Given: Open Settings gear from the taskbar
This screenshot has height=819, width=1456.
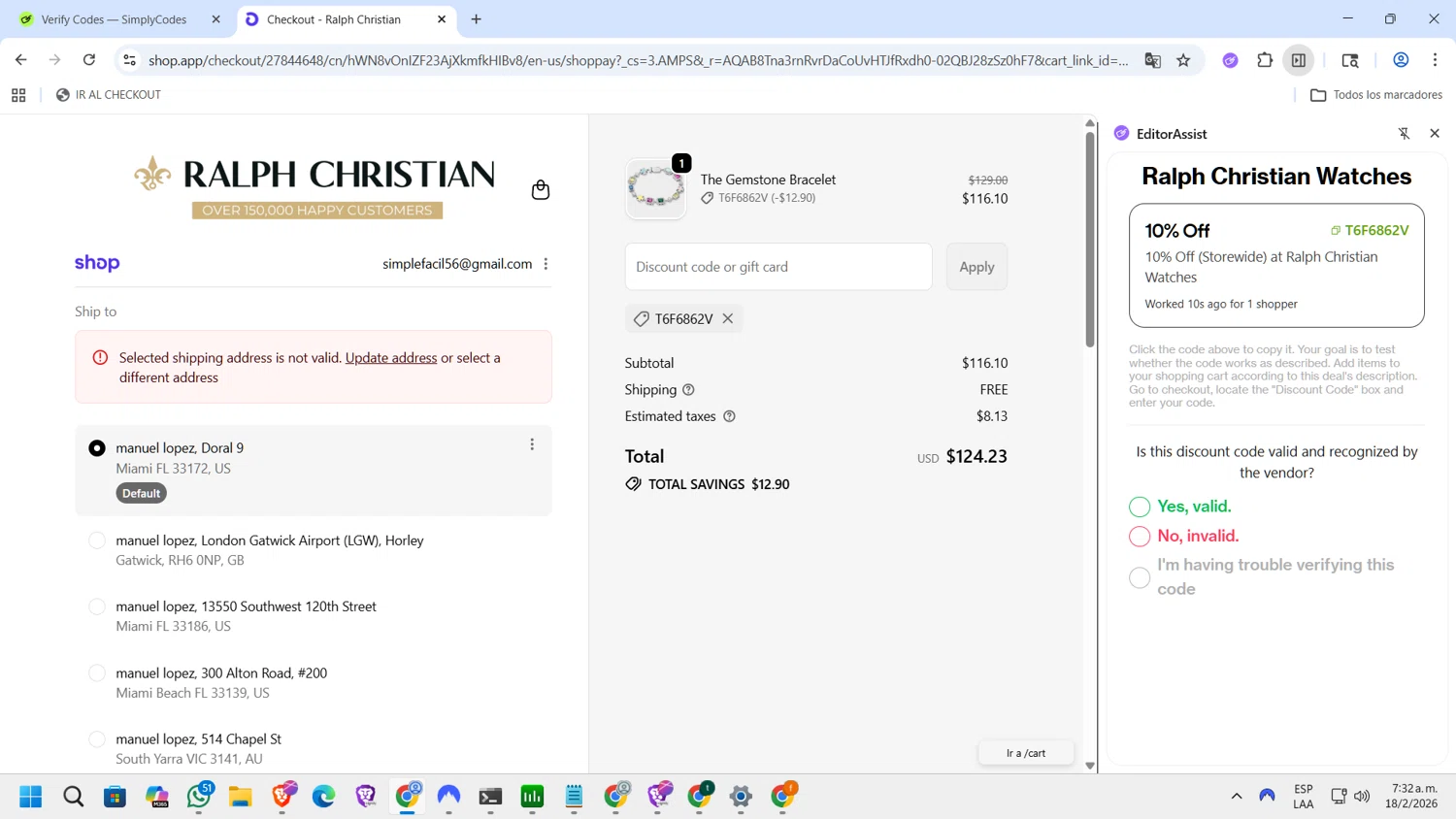Looking at the screenshot, I should coord(741,797).
